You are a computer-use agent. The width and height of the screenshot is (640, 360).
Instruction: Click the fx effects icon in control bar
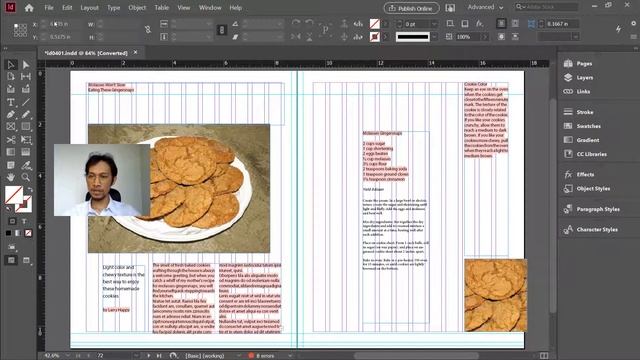click(480, 24)
